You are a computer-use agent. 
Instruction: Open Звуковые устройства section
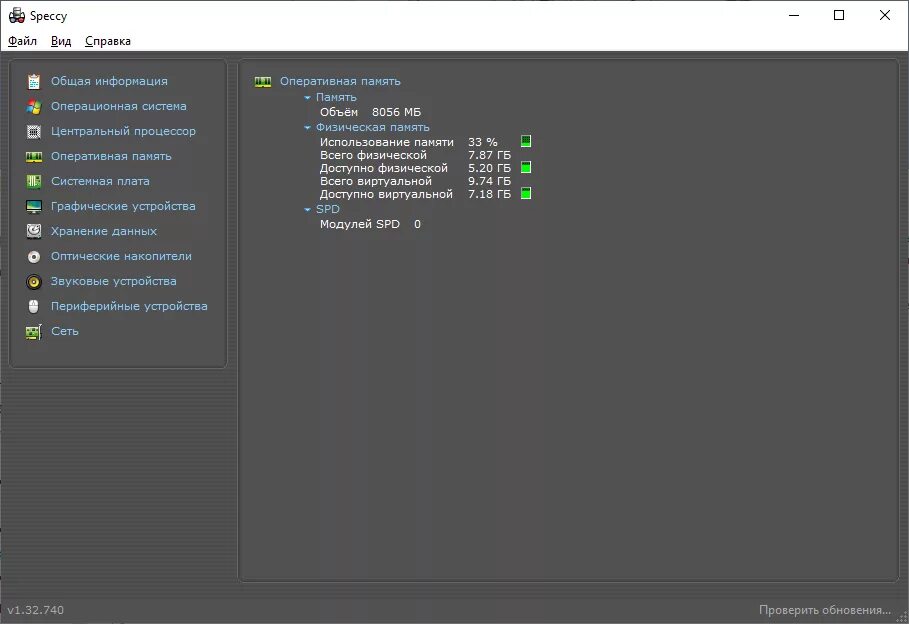point(114,281)
